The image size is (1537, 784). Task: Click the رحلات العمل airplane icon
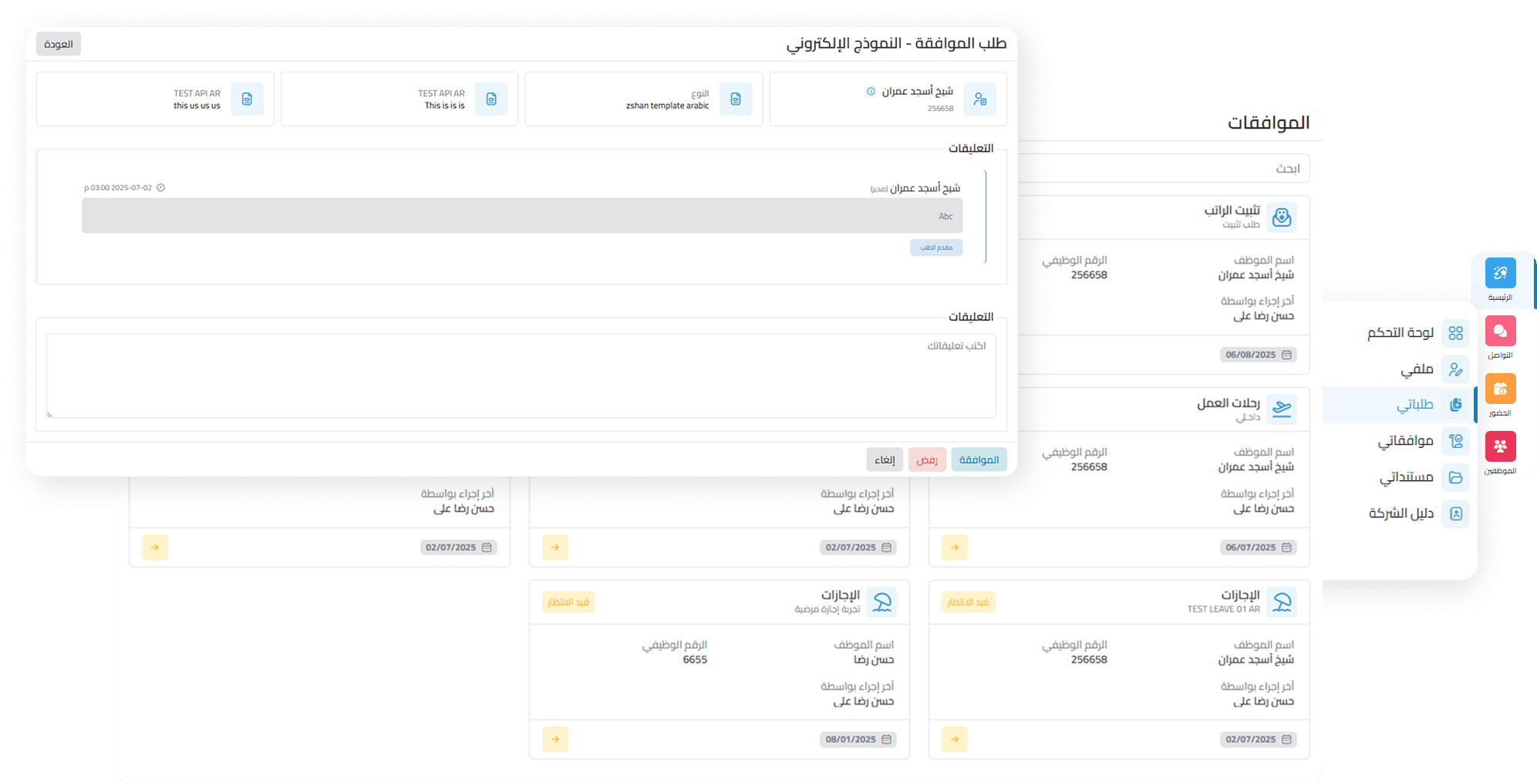click(x=1281, y=409)
